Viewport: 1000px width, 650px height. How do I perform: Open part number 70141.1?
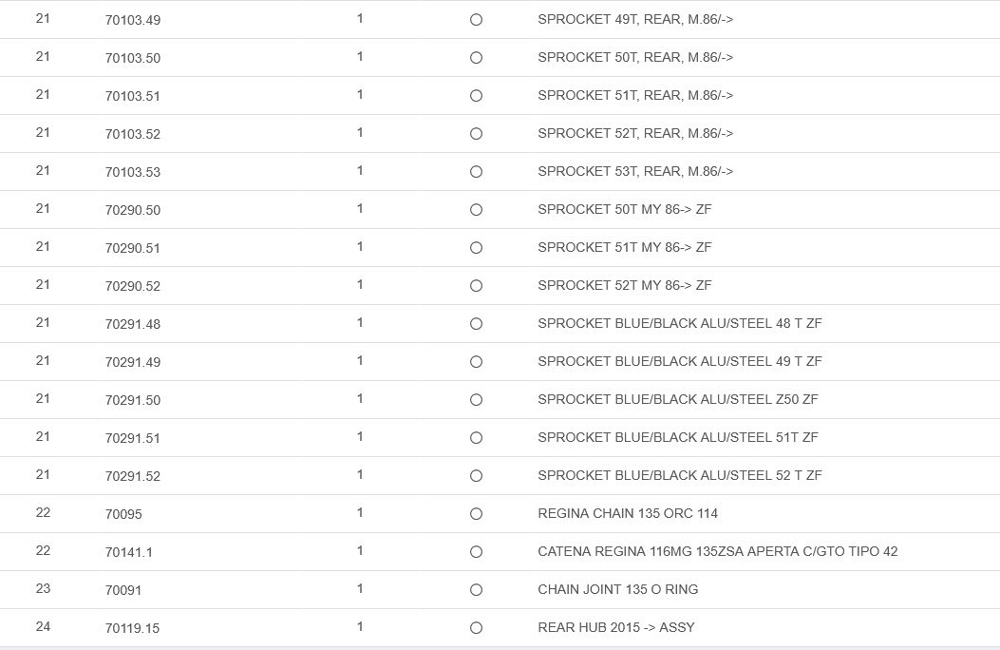[x=129, y=552]
